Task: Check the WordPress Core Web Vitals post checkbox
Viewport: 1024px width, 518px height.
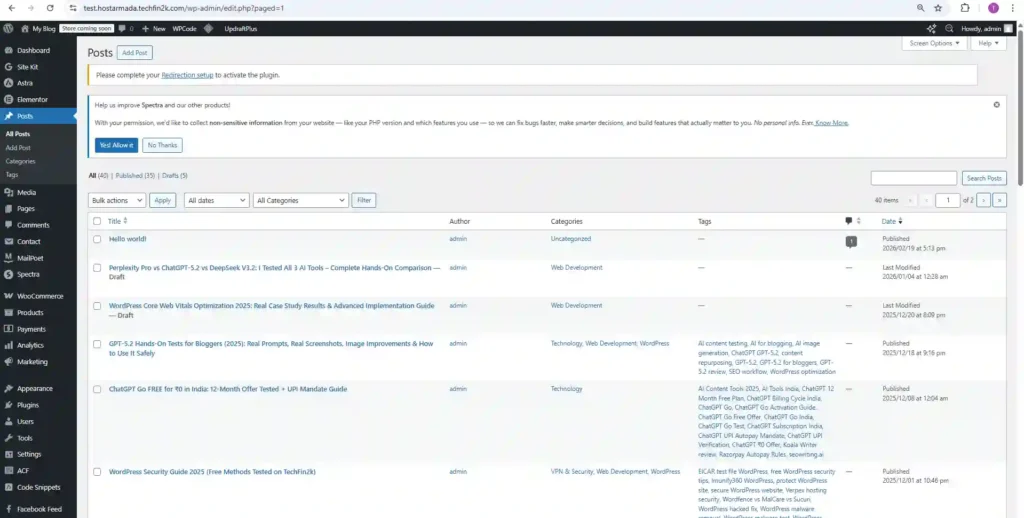Action: coord(97,306)
